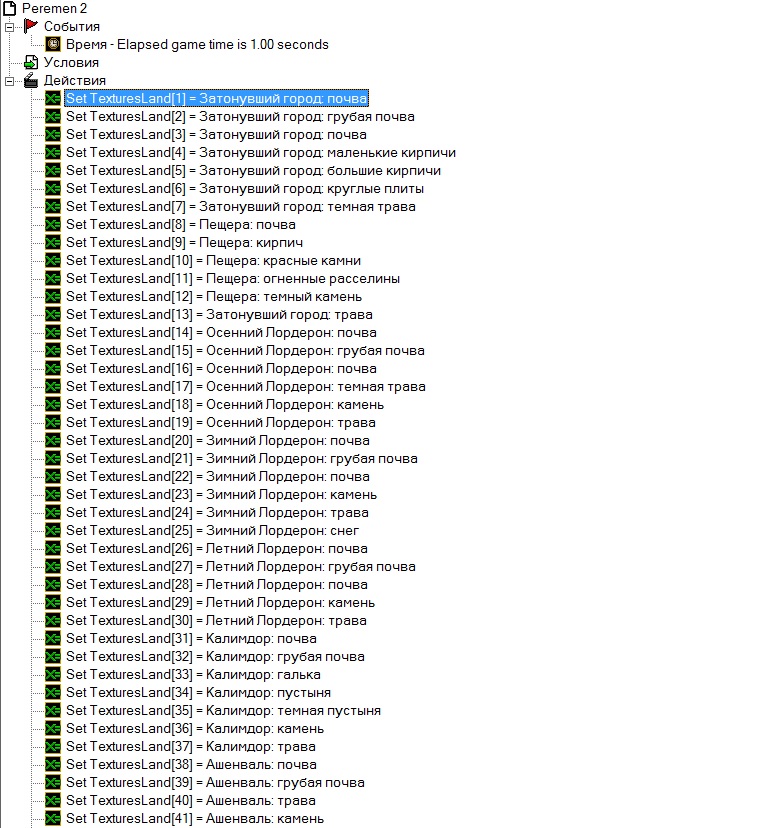The height and width of the screenshot is (828, 757).
Task: Click the variable icon of TexturesLand[2] action
Action: [x=53, y=116]
